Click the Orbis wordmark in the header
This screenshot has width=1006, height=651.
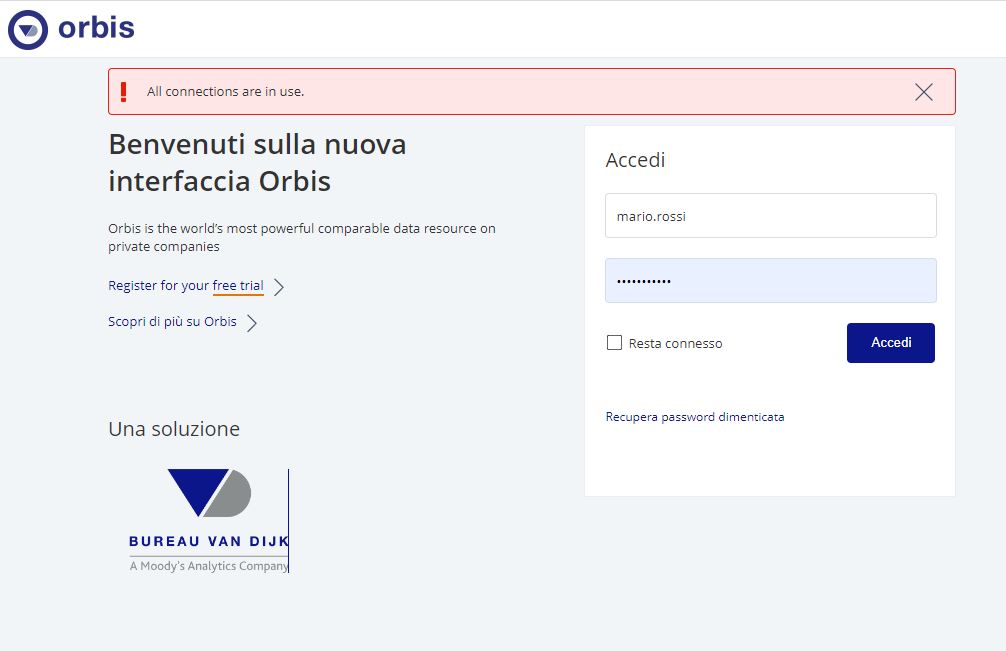pyautogui.click(x=96, y=28)
